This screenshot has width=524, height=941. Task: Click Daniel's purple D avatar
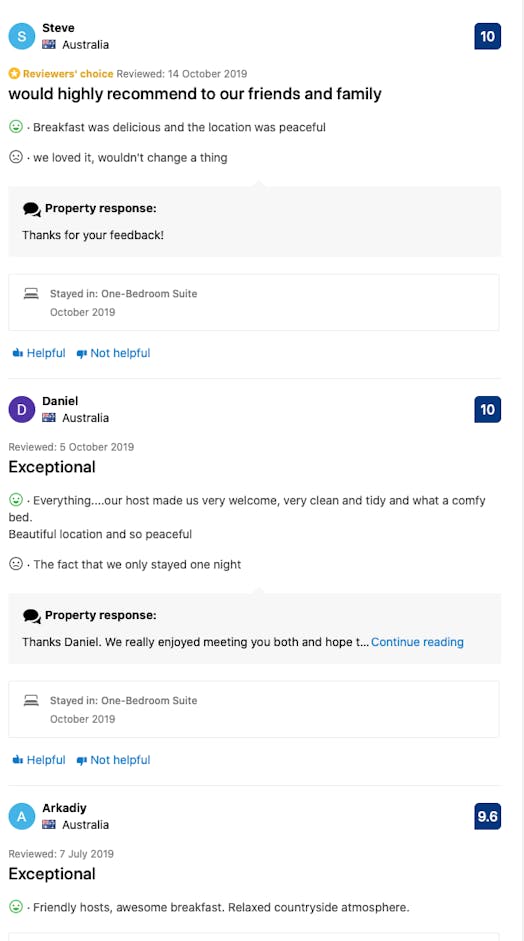click(22, 409)
